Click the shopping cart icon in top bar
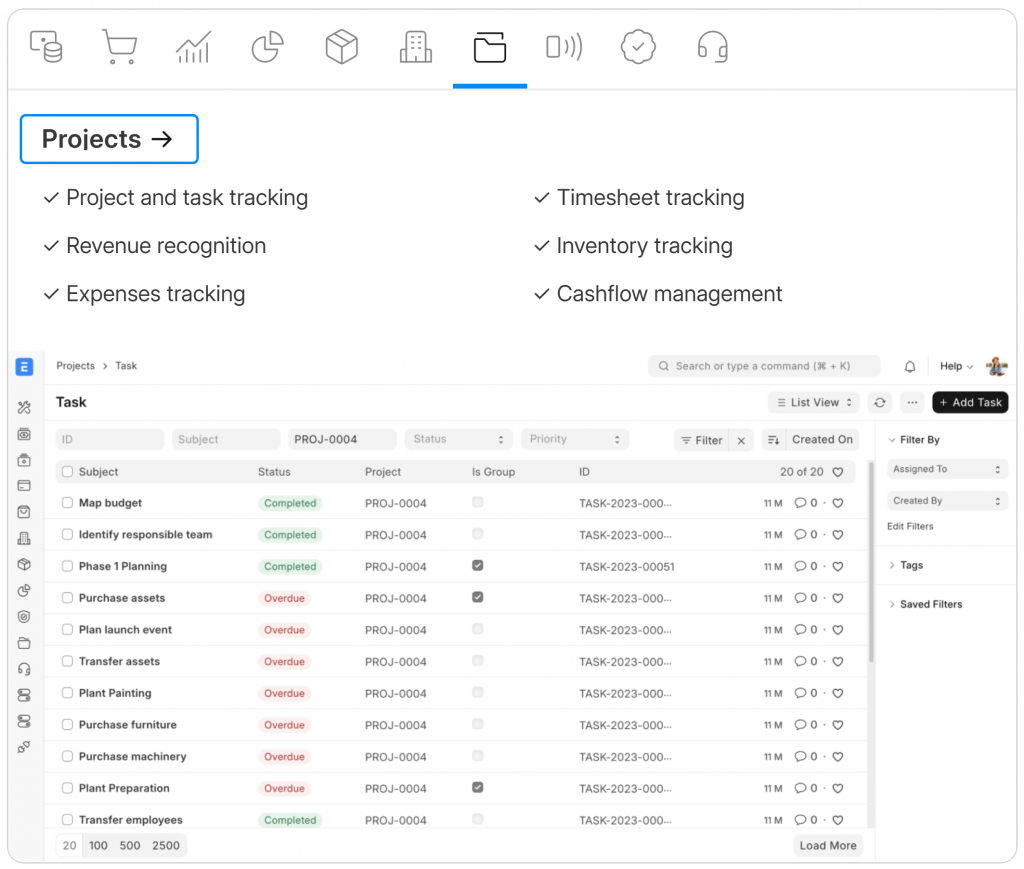 pyautogui.click(x=120, y=47)
